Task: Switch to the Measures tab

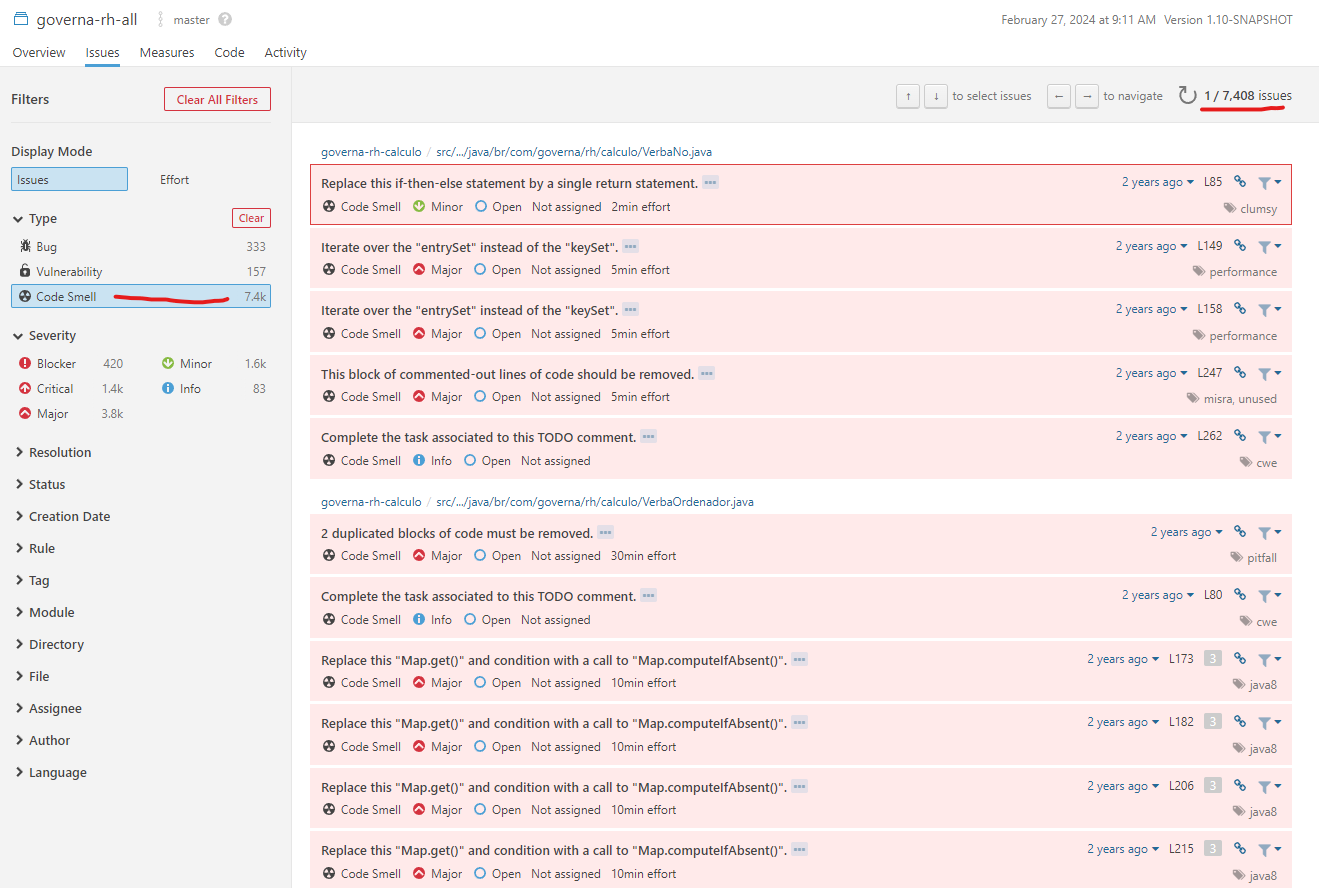Action: coord(167,53)
